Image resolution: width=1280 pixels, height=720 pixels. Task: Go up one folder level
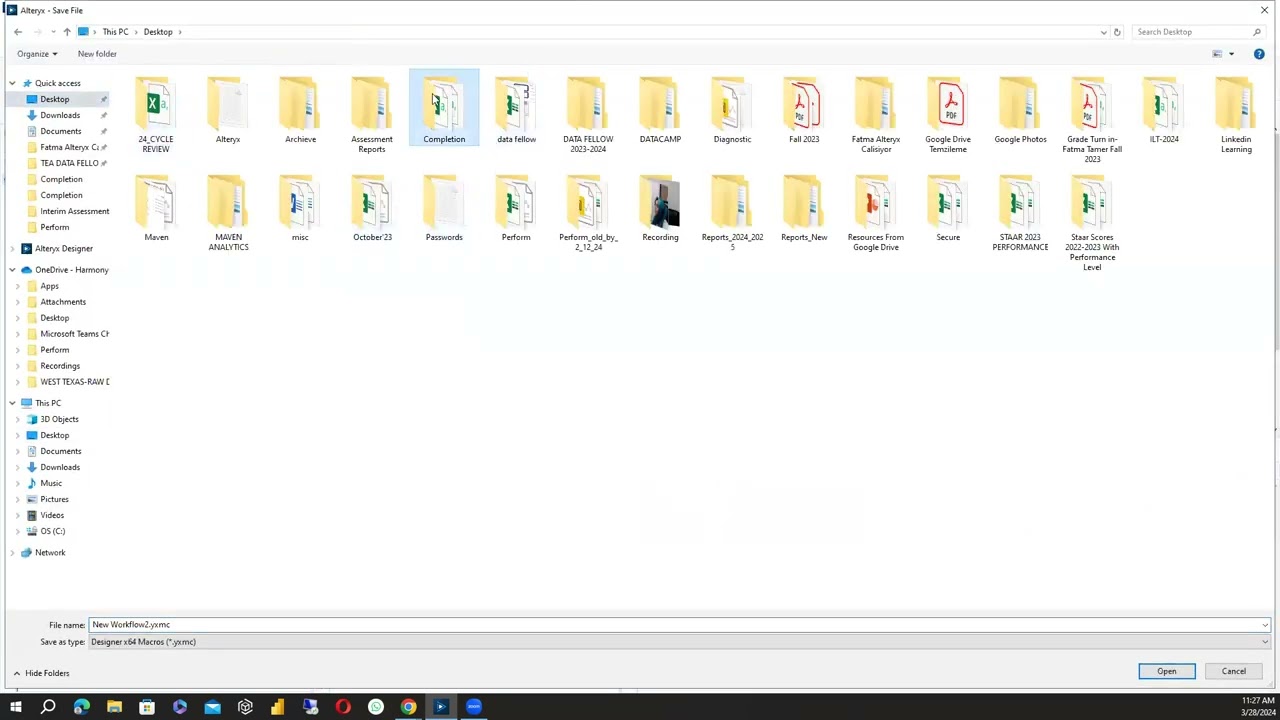(67, 32)
